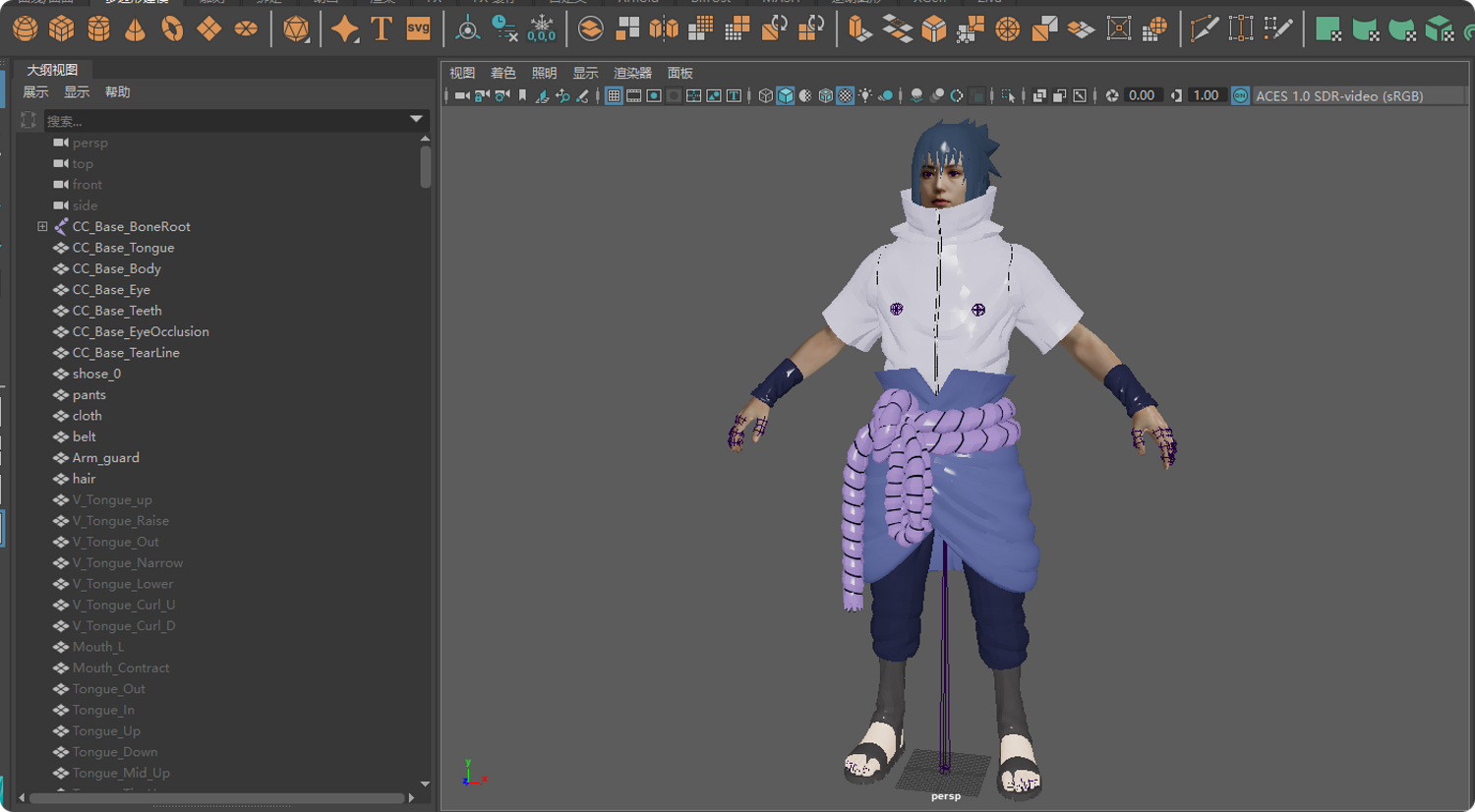
Task: Click the green cube UV mapping icon
Action: 1439,29
